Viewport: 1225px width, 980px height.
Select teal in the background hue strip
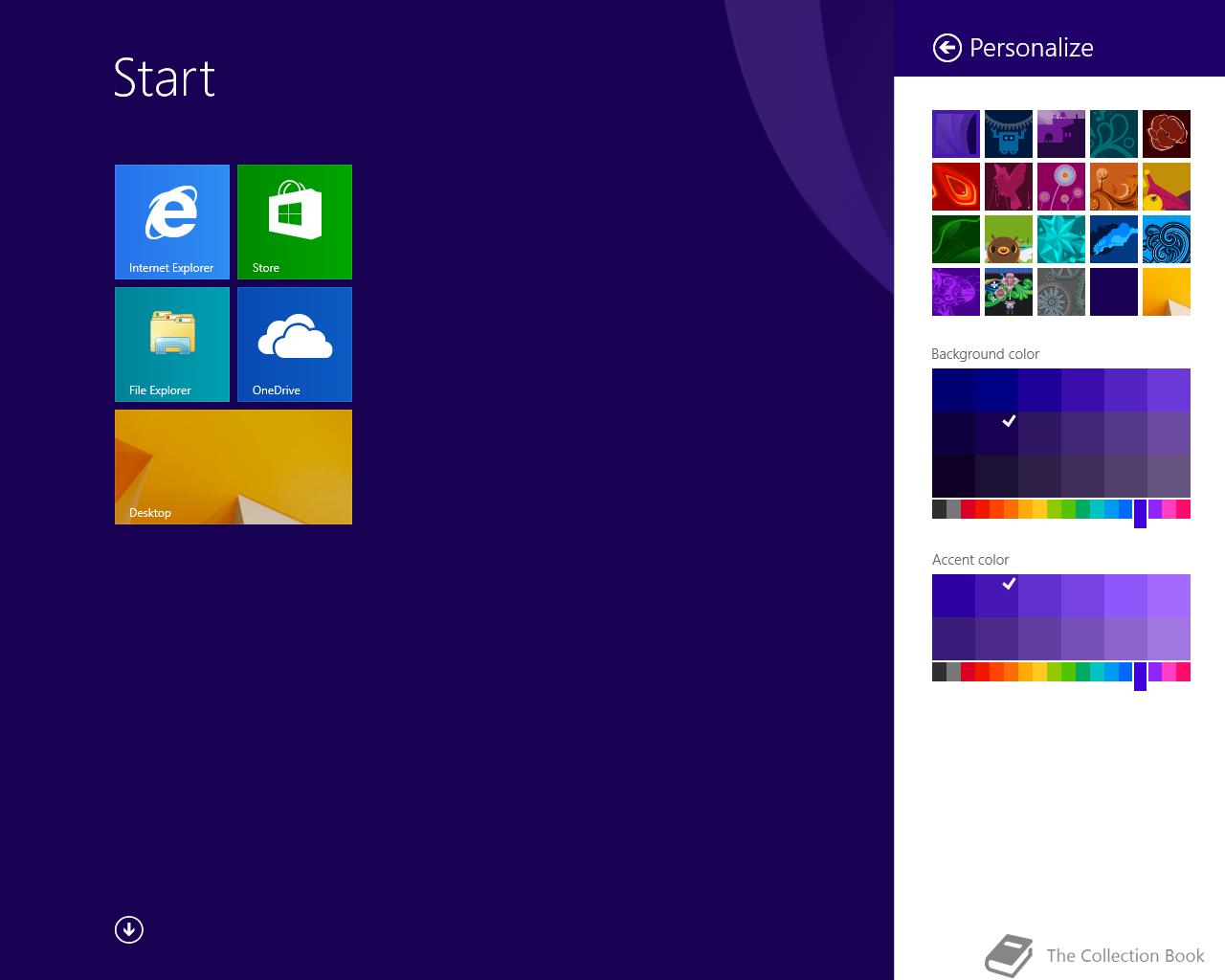[x=1097, y=509]
